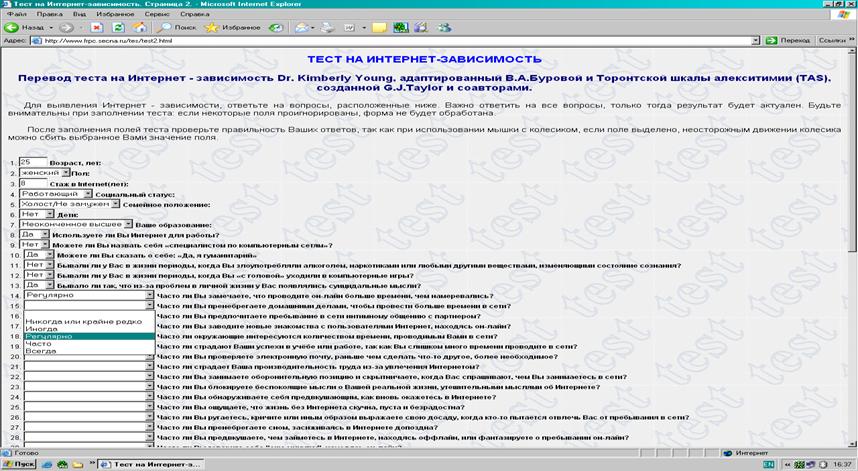Open the Избранное menu in menu bar
This screenshot has width=858, height=471.
point(115,14)
